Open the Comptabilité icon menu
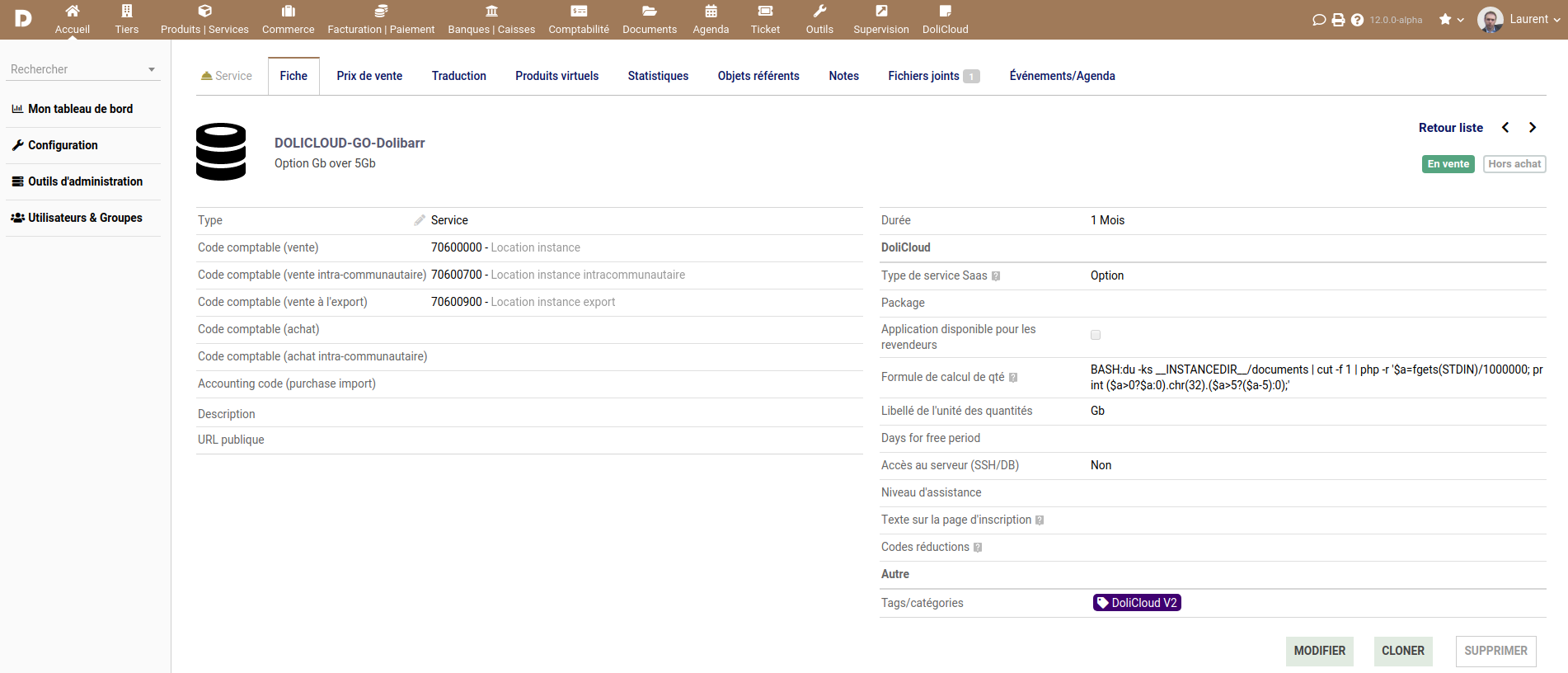1568x673 pixels. [x=579, y=11]
